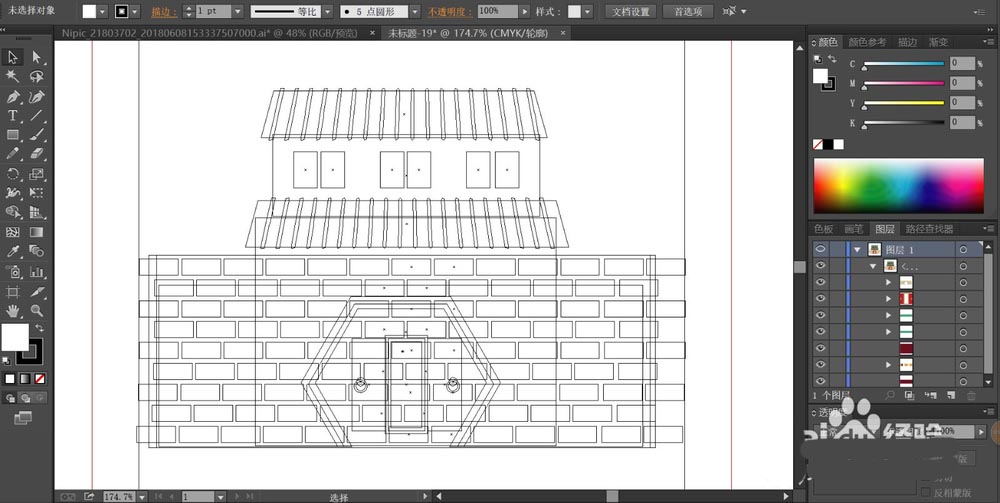Collapse the <... group triangle
Screen dimensions: 1000x503
pos(874,266)
